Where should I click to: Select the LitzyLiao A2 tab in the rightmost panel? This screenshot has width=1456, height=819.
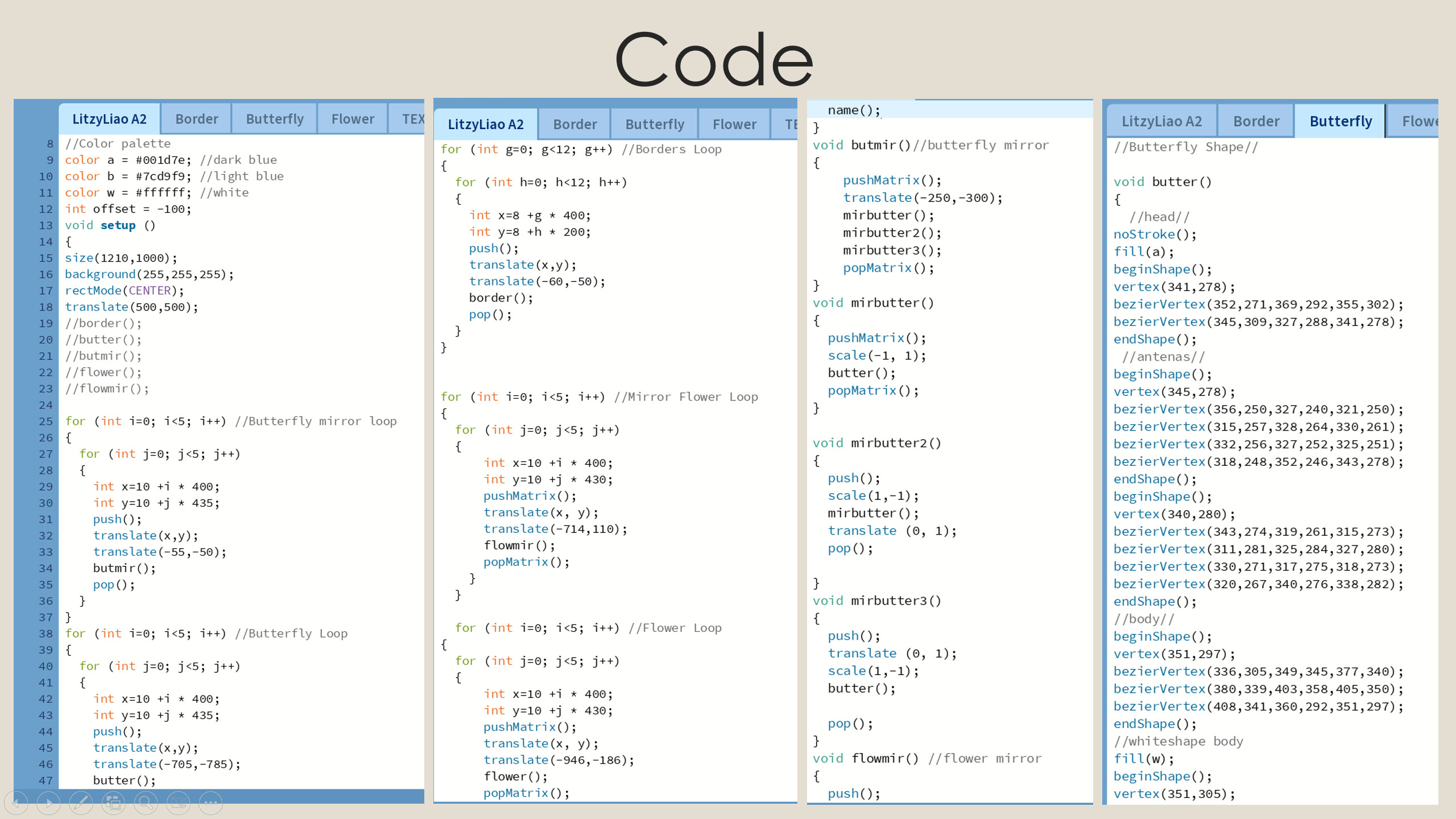[x=1161, y=121]
